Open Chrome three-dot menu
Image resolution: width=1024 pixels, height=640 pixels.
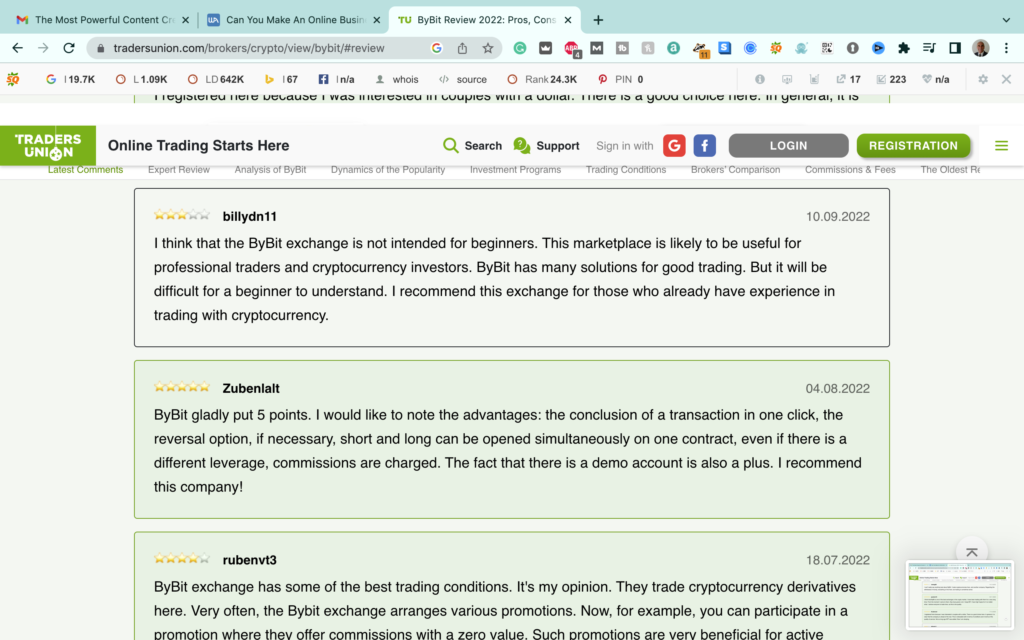[x=1006, y=48]
